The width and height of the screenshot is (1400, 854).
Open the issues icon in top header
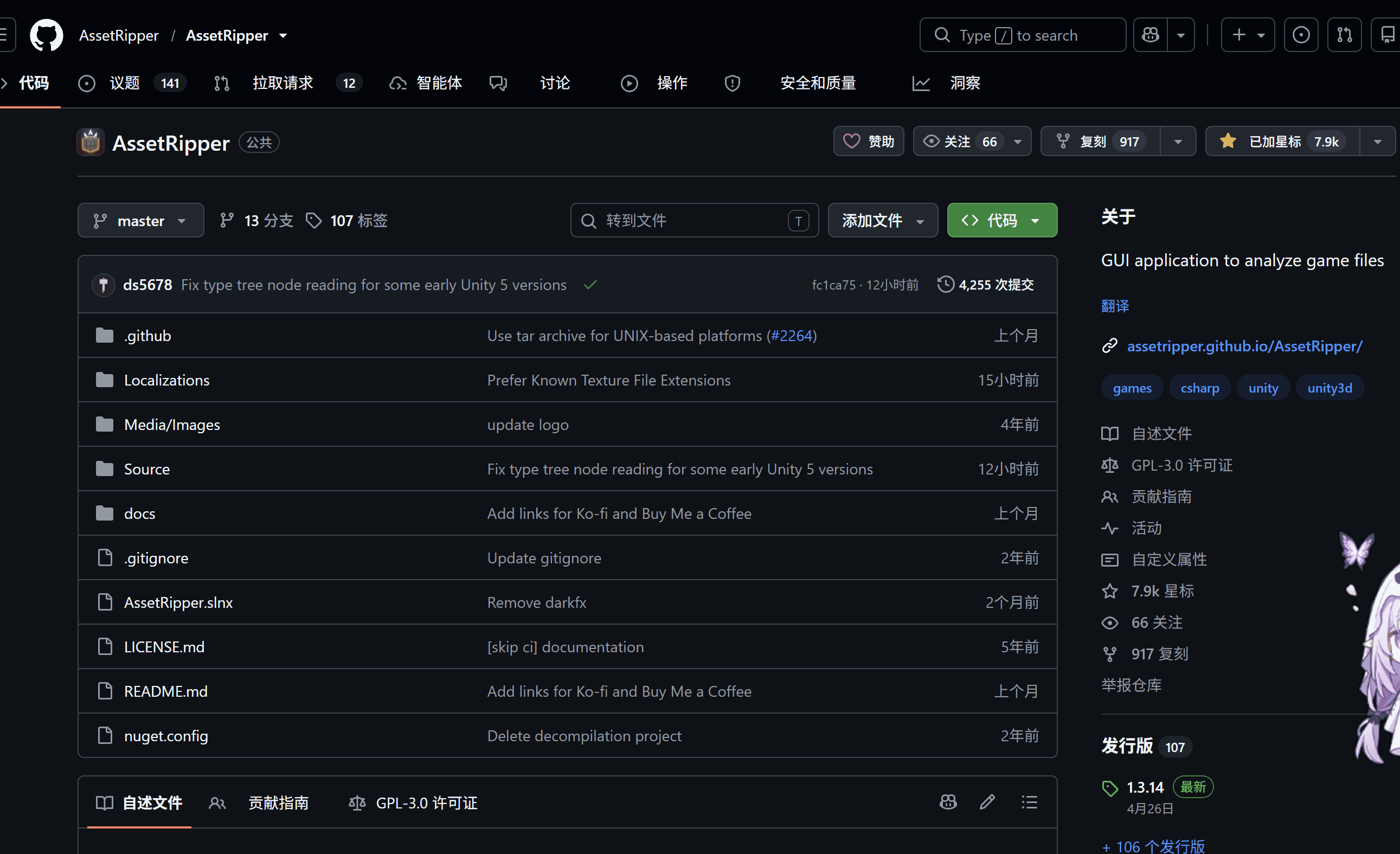[1301, 35]
